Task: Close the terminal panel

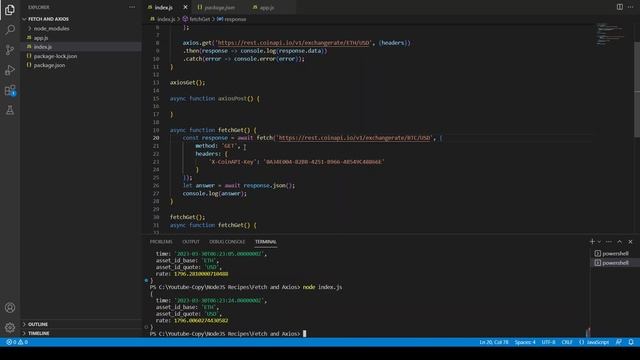Action: [x=630, y=242]
